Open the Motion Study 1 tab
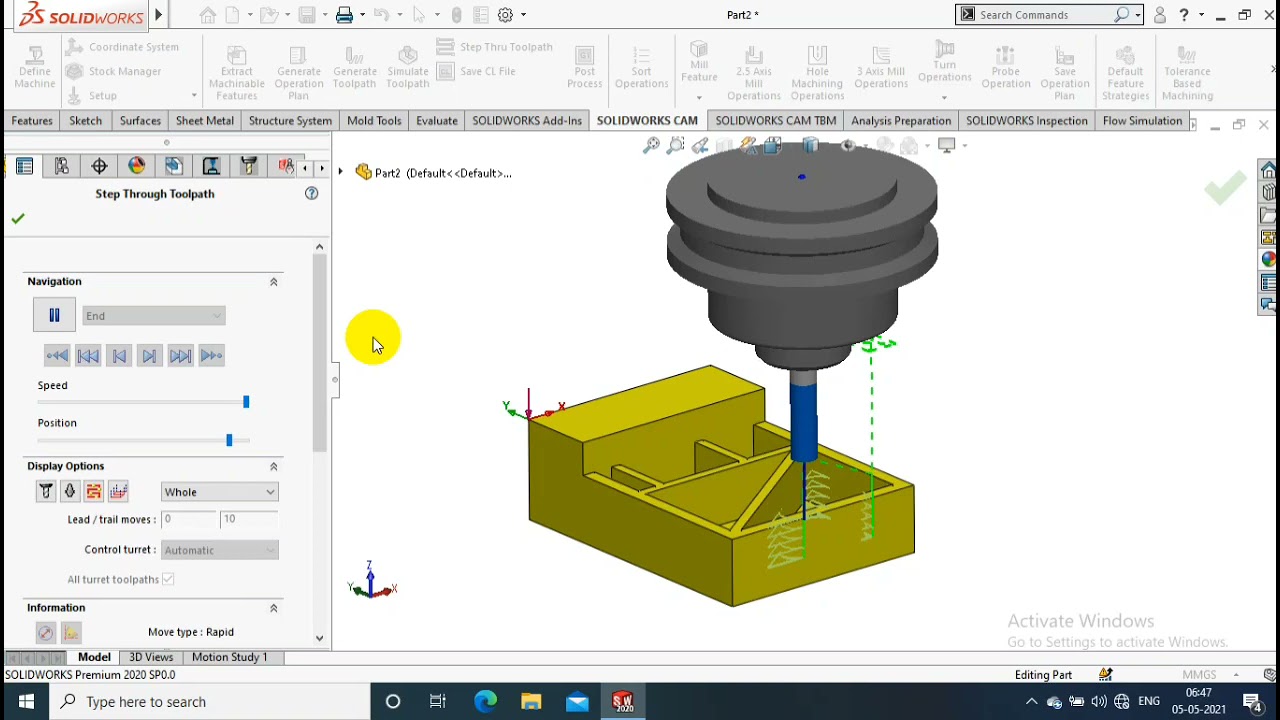Viewport: 1280px width, 720px height. tap(230, 657)
